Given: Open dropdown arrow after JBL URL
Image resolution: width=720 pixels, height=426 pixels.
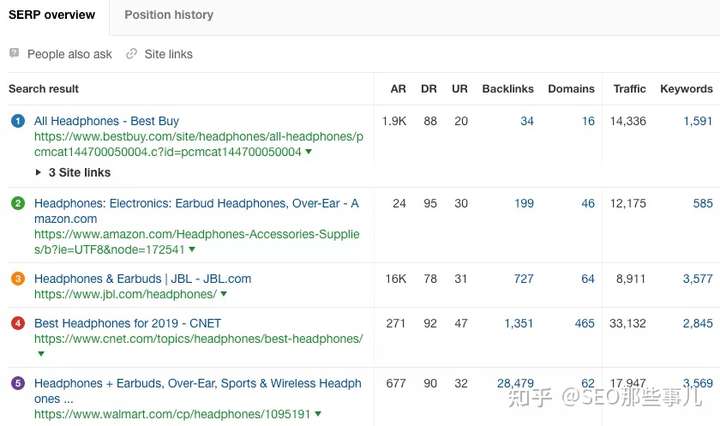Looking at the screenshot, I should (x=224, y=294).
